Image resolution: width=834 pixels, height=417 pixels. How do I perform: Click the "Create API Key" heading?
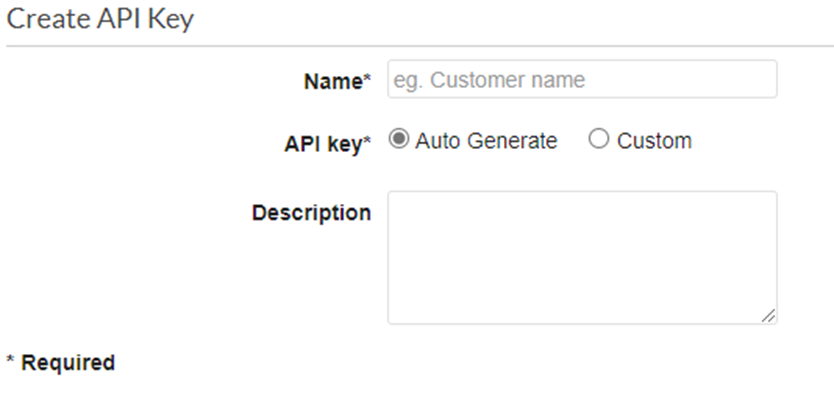pos(100,20)
